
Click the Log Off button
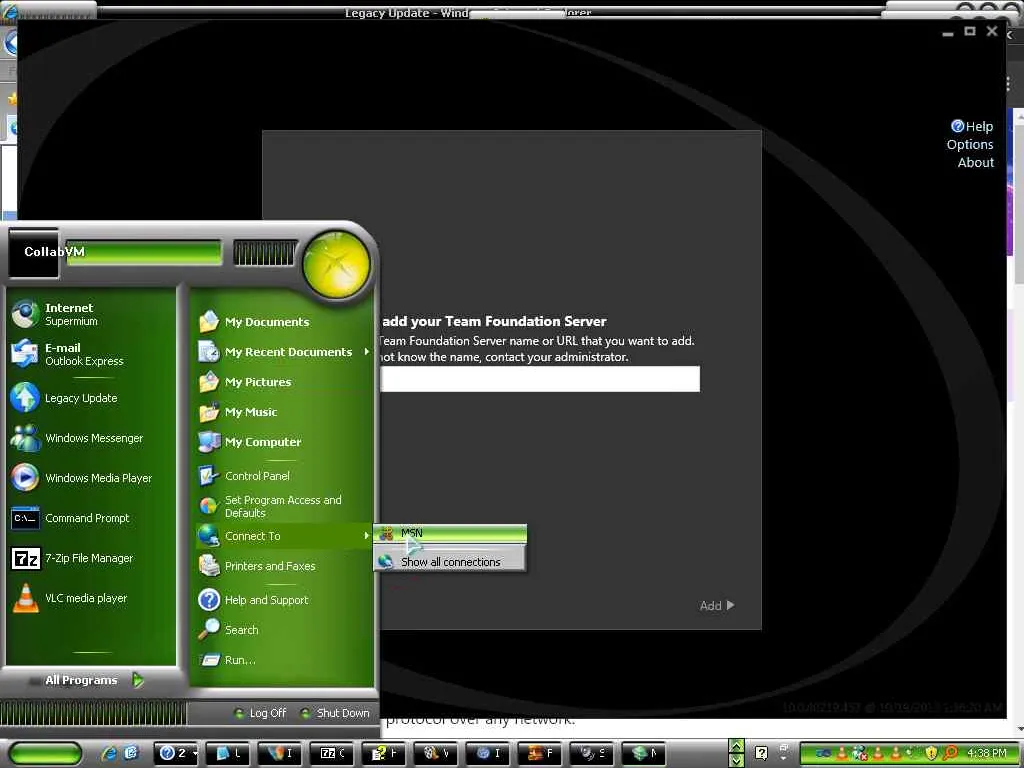point(260,713)
